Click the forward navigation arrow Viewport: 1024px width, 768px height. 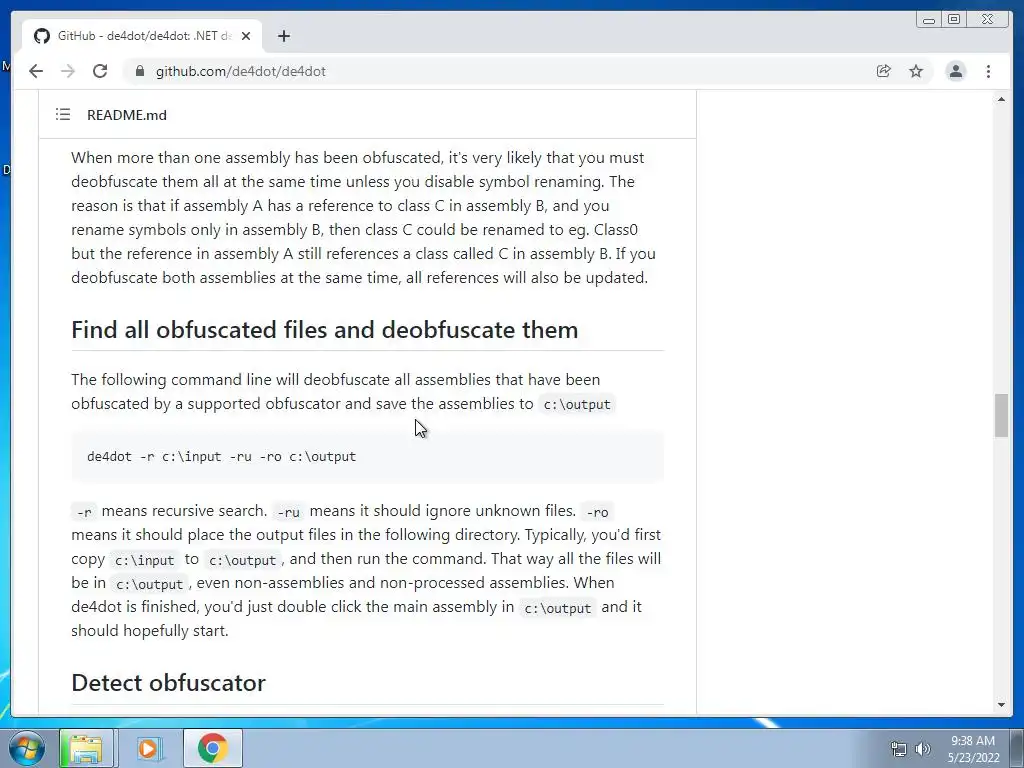click(68, 71)
